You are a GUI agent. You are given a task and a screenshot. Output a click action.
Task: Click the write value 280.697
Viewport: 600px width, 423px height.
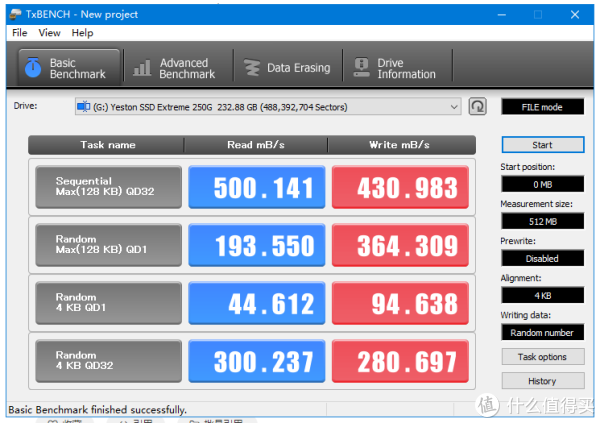[x=400, y=361]
